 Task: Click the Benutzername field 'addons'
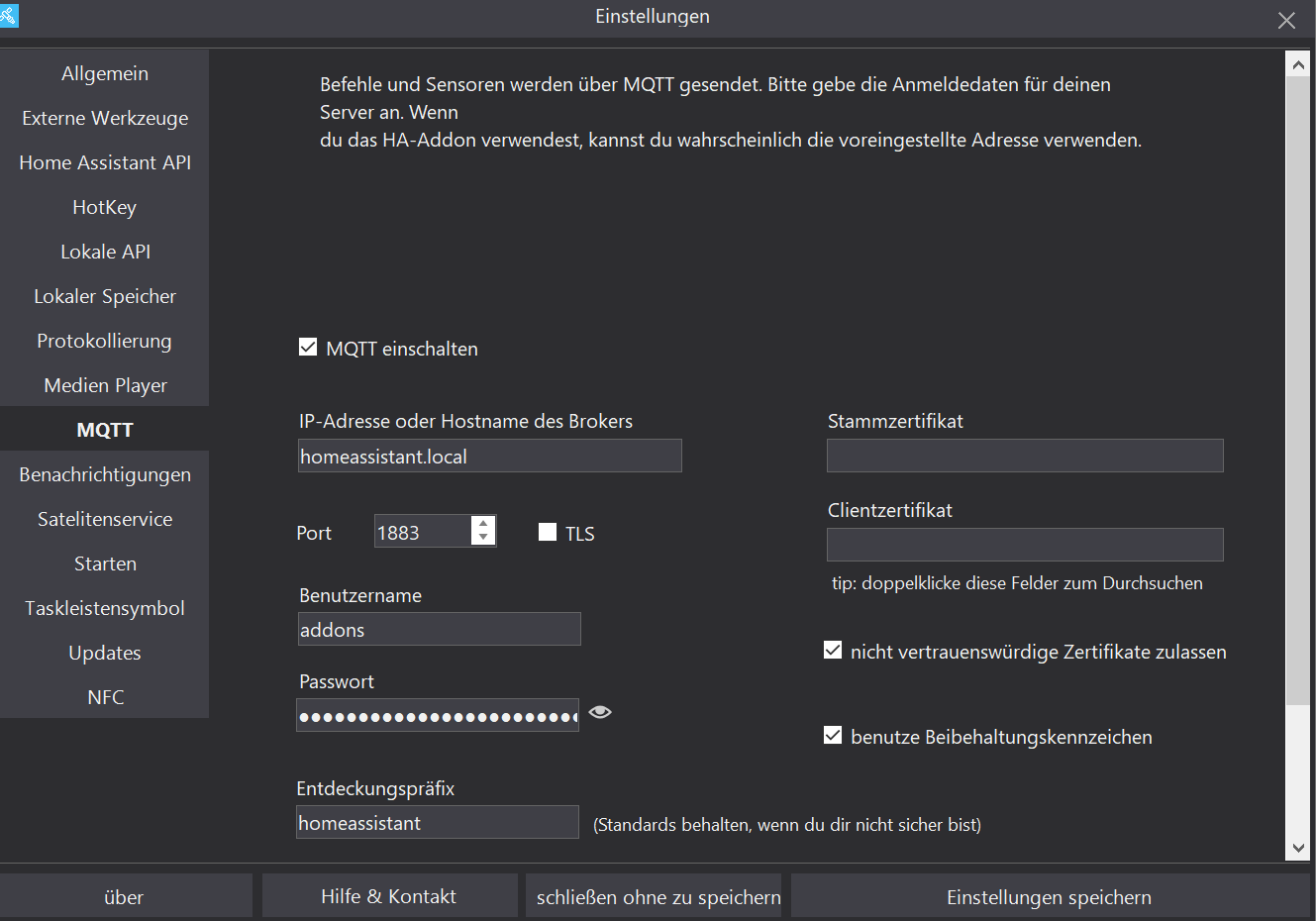[x=440, y=629]
